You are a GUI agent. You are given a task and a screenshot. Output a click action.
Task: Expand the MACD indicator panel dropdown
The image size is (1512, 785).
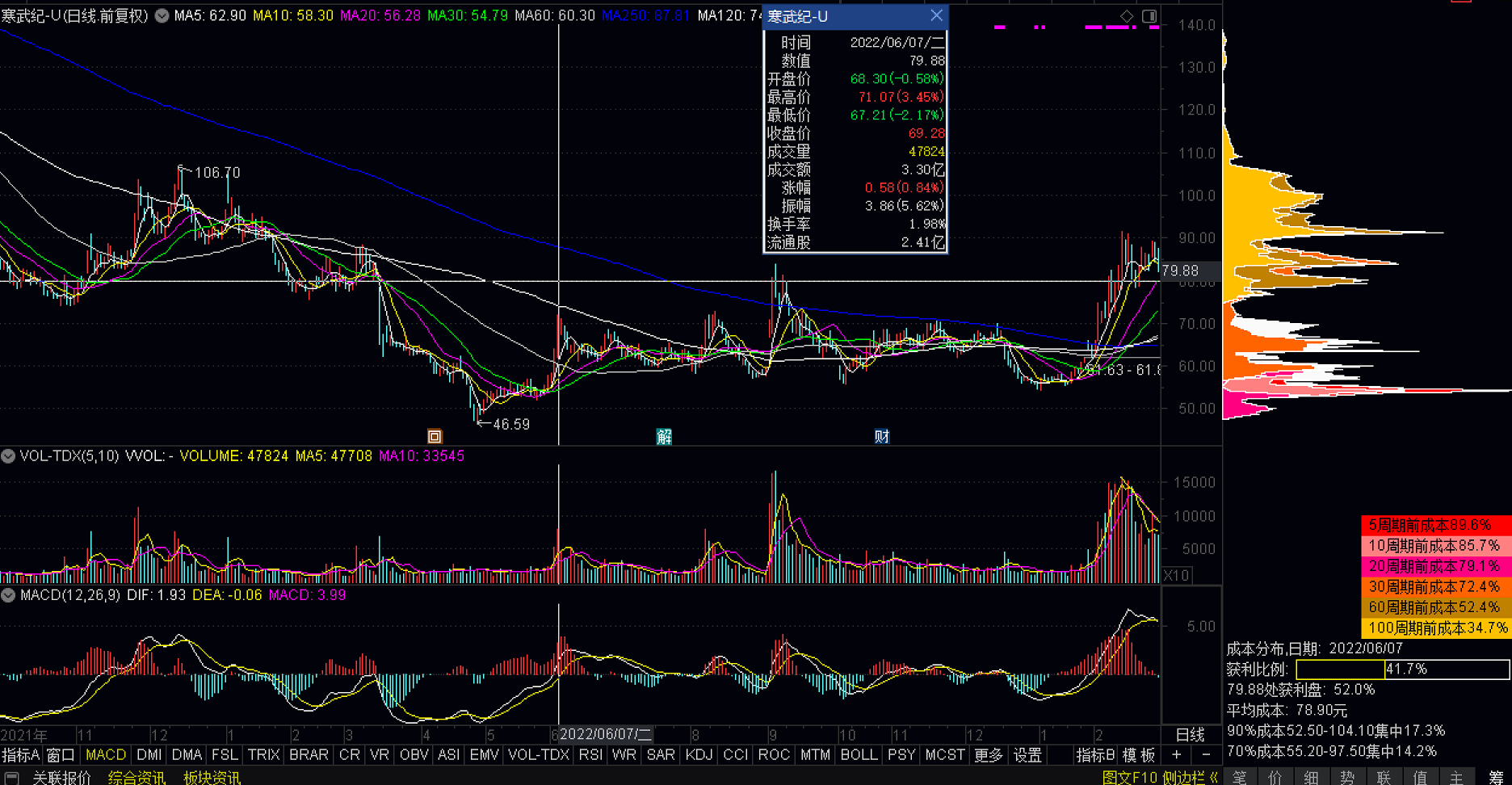(8, 595)
